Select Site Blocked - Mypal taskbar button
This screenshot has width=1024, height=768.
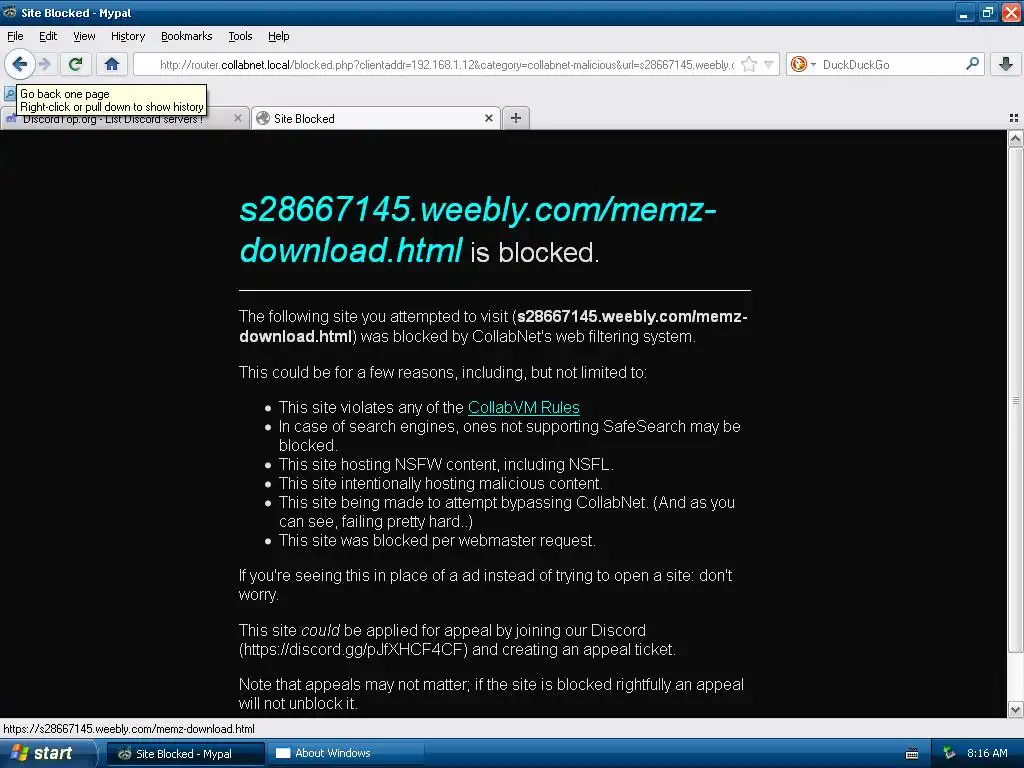click(x=185, y=754)
